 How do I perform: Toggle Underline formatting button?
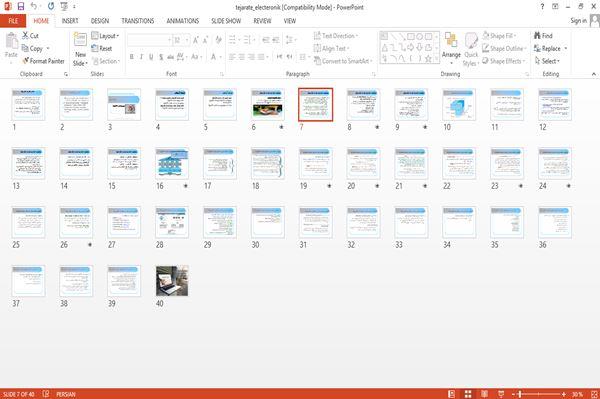click(x=151, y=57)
